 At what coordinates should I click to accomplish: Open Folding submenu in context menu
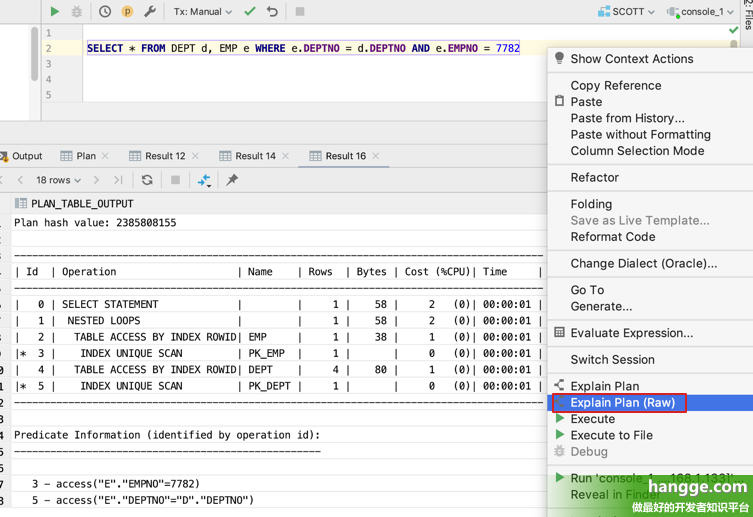click(x=650, y=204)
